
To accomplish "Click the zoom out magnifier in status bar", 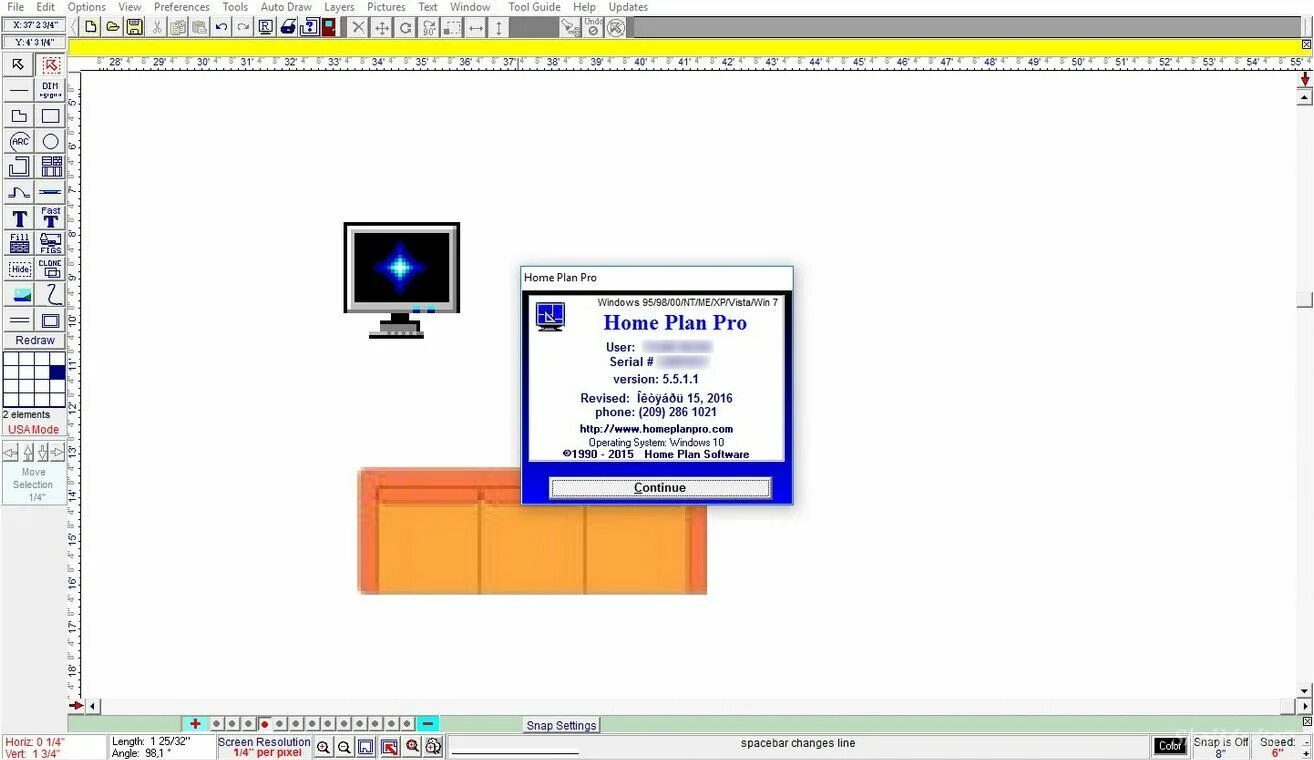I will [344, 747].
